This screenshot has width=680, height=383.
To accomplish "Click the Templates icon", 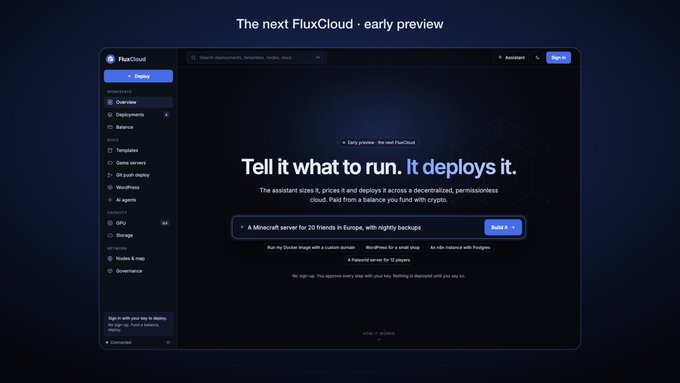I will pyautogui.click(x=110, y=150).
